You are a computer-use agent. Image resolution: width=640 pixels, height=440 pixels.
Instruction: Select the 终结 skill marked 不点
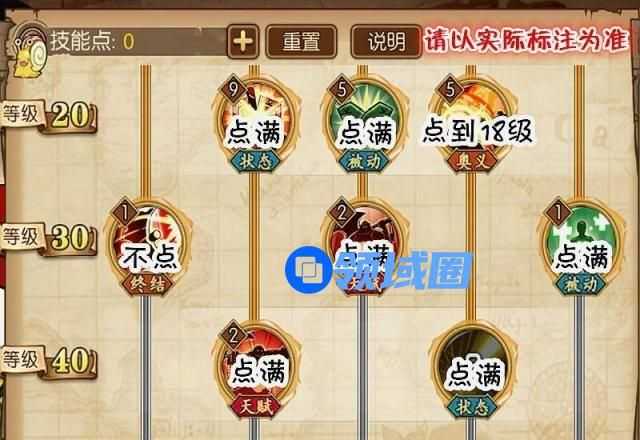[147, 246]
